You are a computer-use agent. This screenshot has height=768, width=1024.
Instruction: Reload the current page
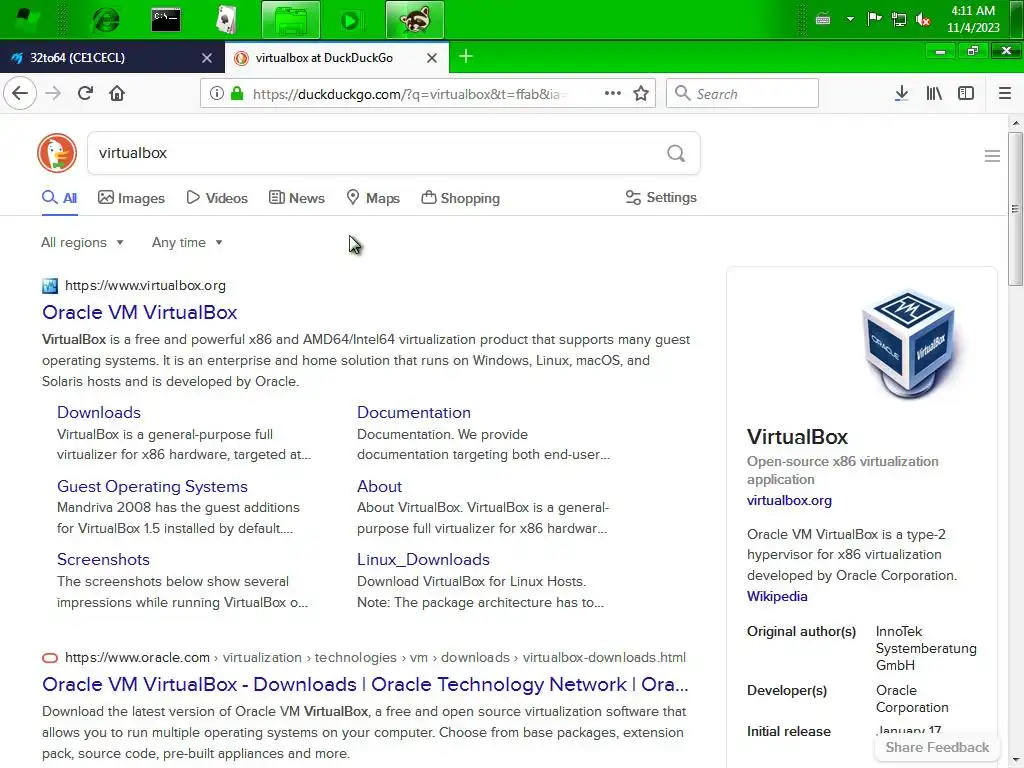85,93
